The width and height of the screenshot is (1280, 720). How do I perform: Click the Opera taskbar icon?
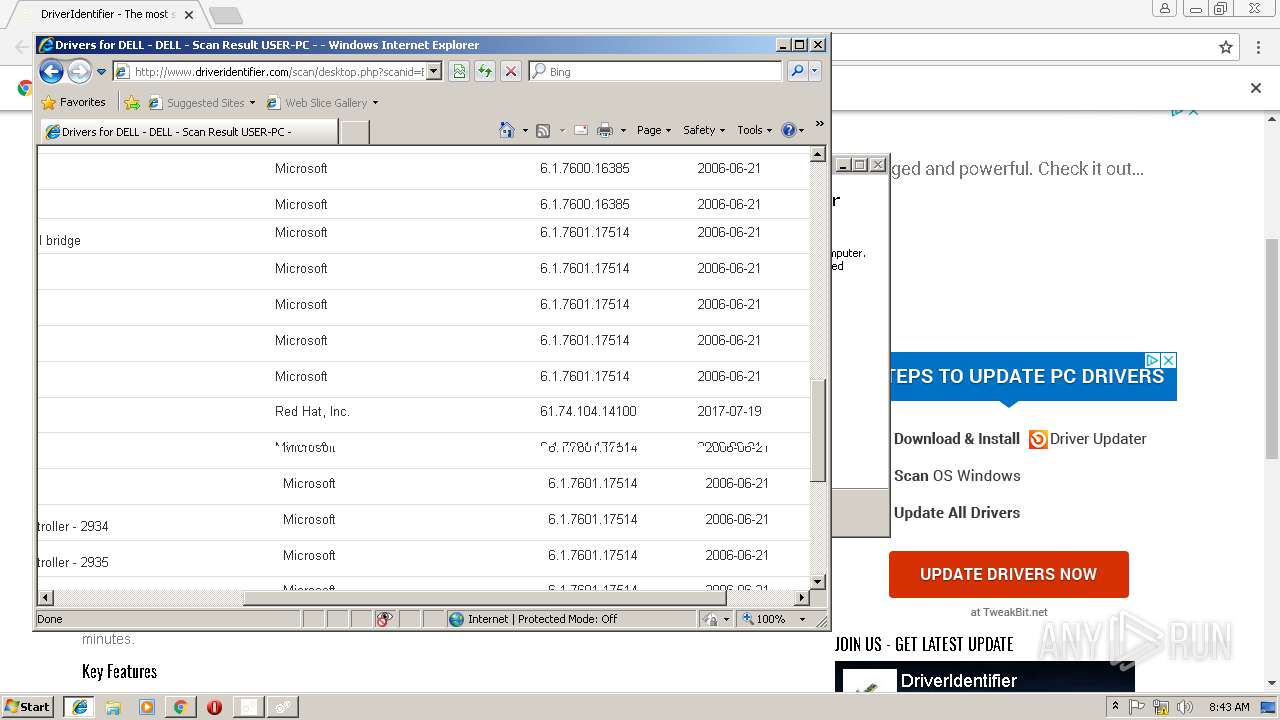pyautogui.click(x=214, y=706)
